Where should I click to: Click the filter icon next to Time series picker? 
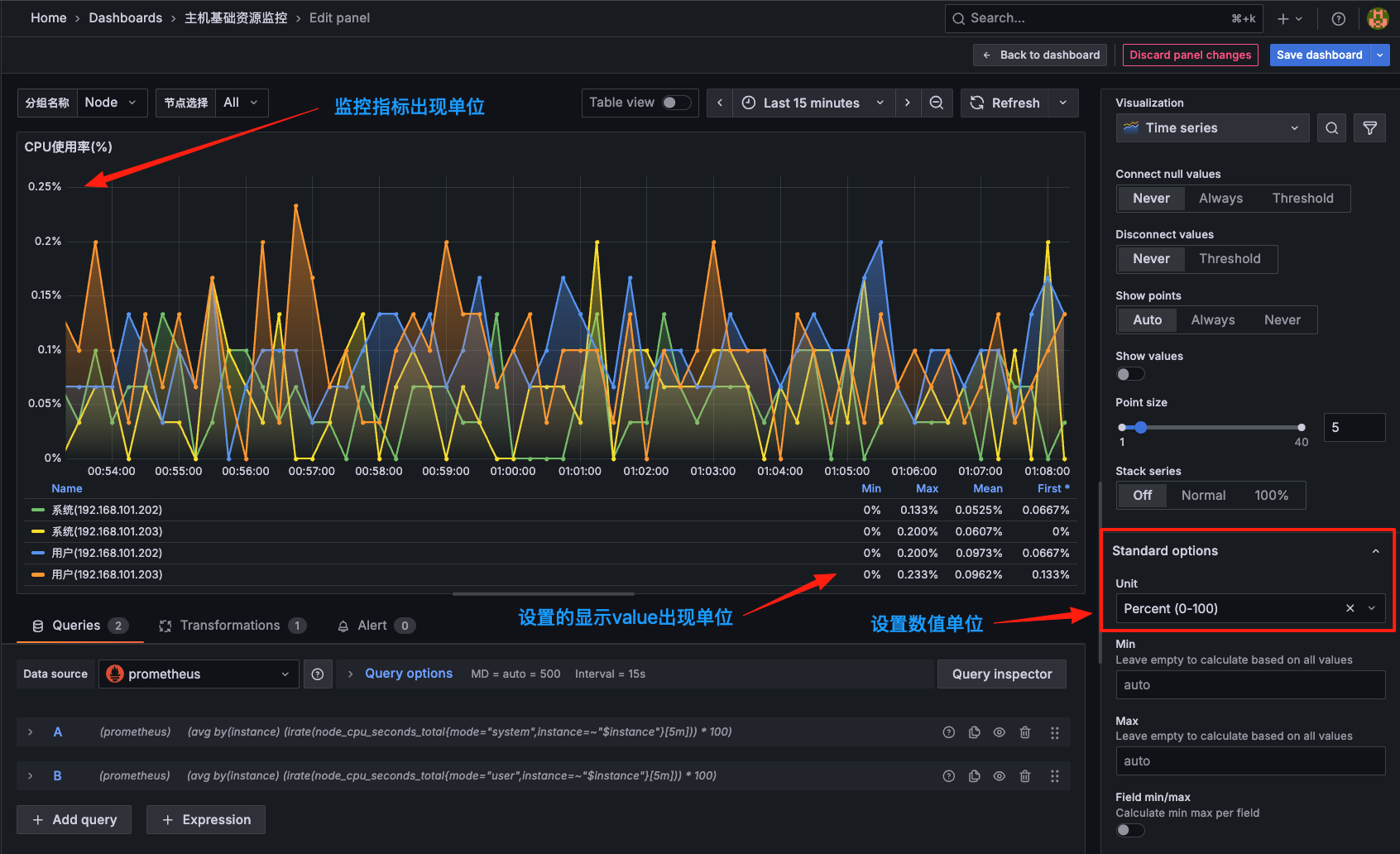pyautogui.click(x=1370, y=127)
